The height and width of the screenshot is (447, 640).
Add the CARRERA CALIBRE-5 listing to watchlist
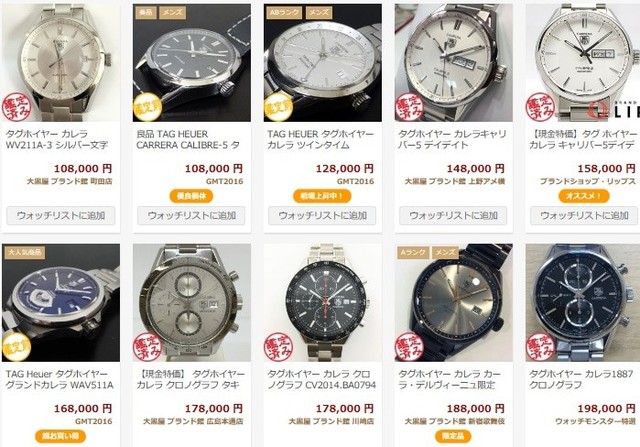(x=191, y=216)
